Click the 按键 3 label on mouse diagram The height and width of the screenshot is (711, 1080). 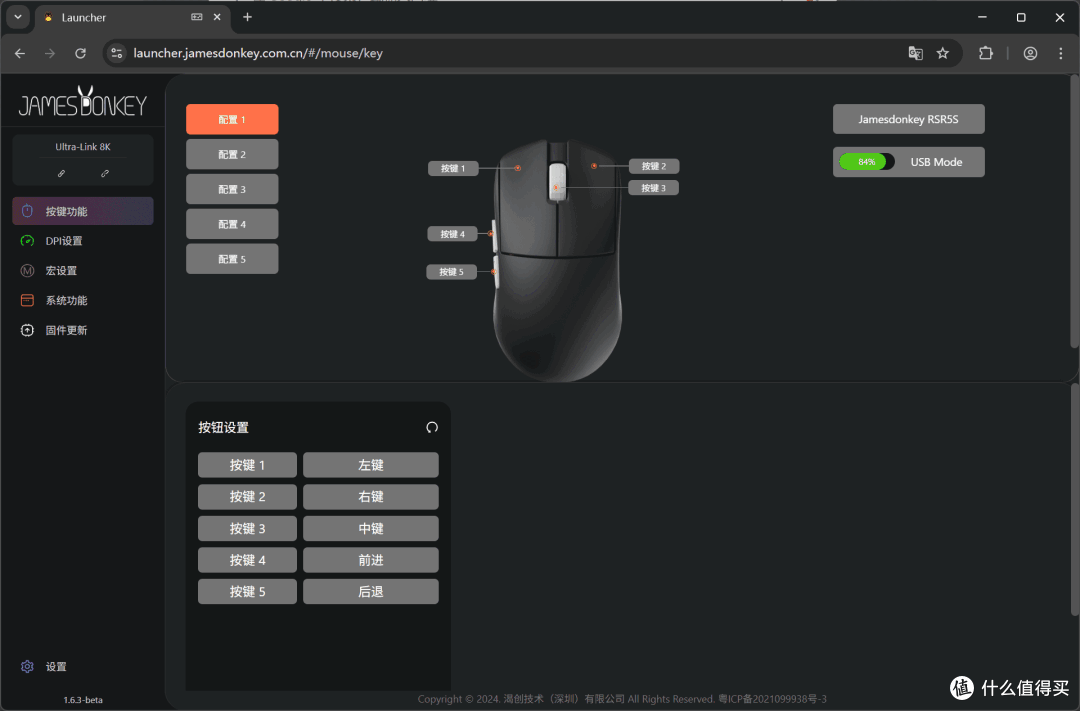[x=654, y=188]
